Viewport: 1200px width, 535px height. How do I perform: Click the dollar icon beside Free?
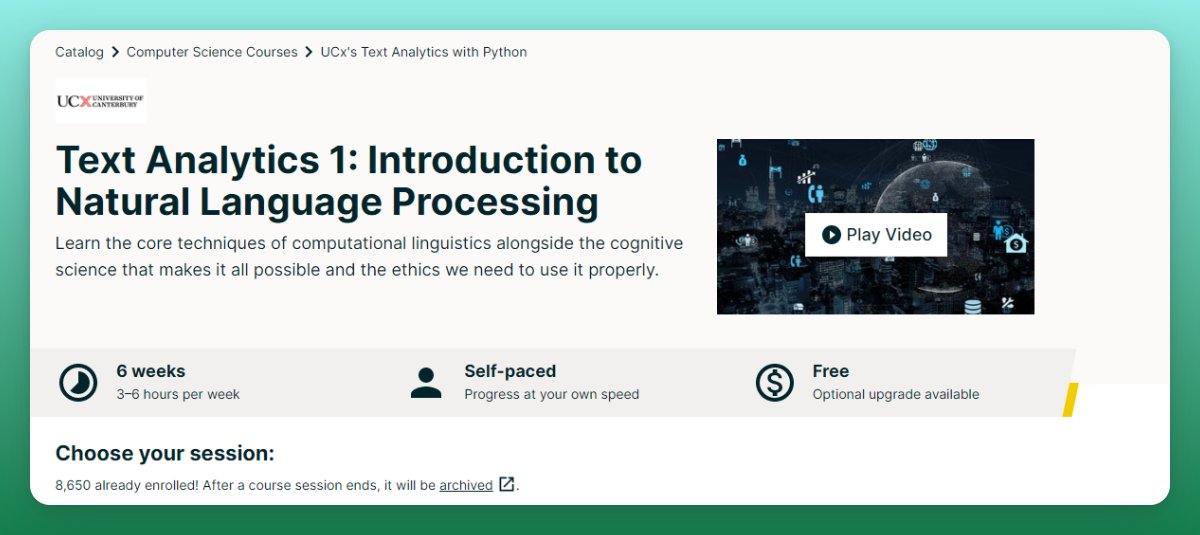tap(774, 382)
